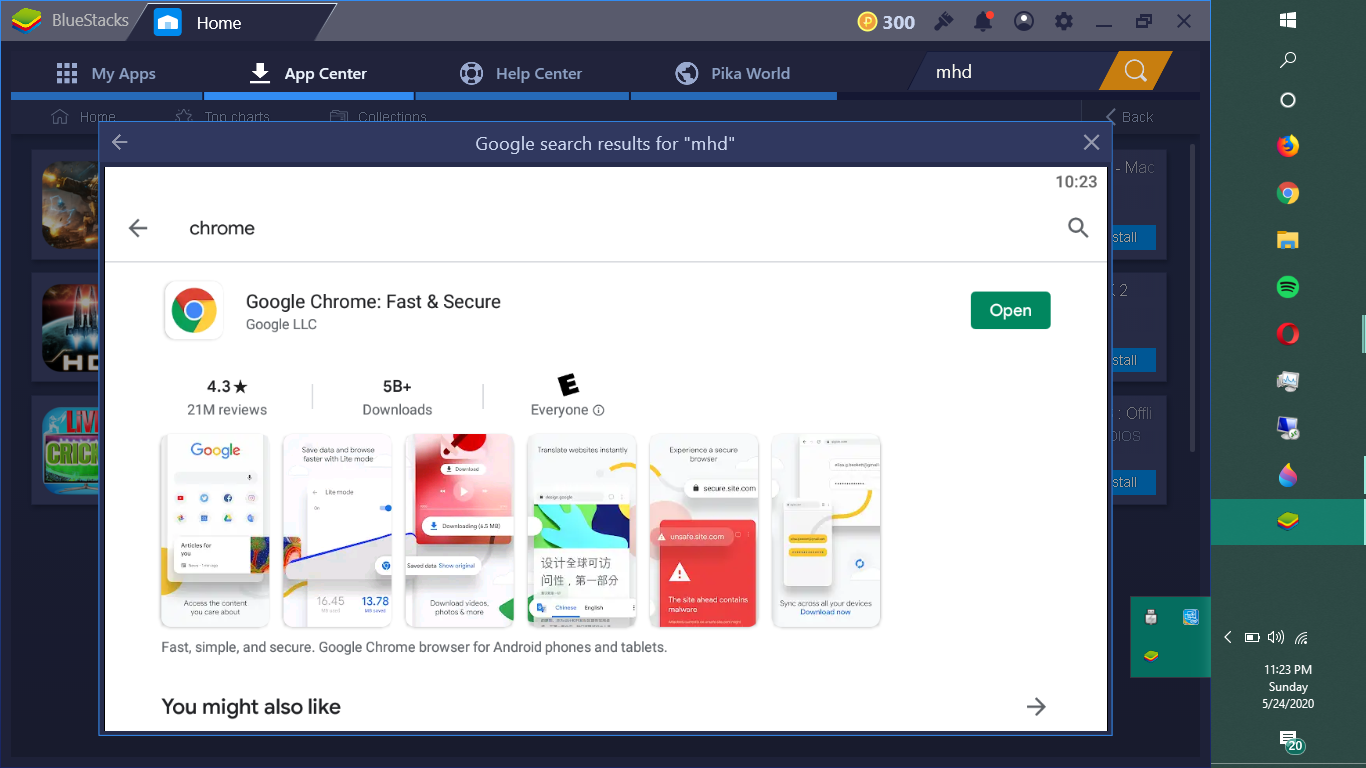This screenshot has height=768, width=1366.
Task: Click the Open button for Chrome
Action: tap(1010, 310)
